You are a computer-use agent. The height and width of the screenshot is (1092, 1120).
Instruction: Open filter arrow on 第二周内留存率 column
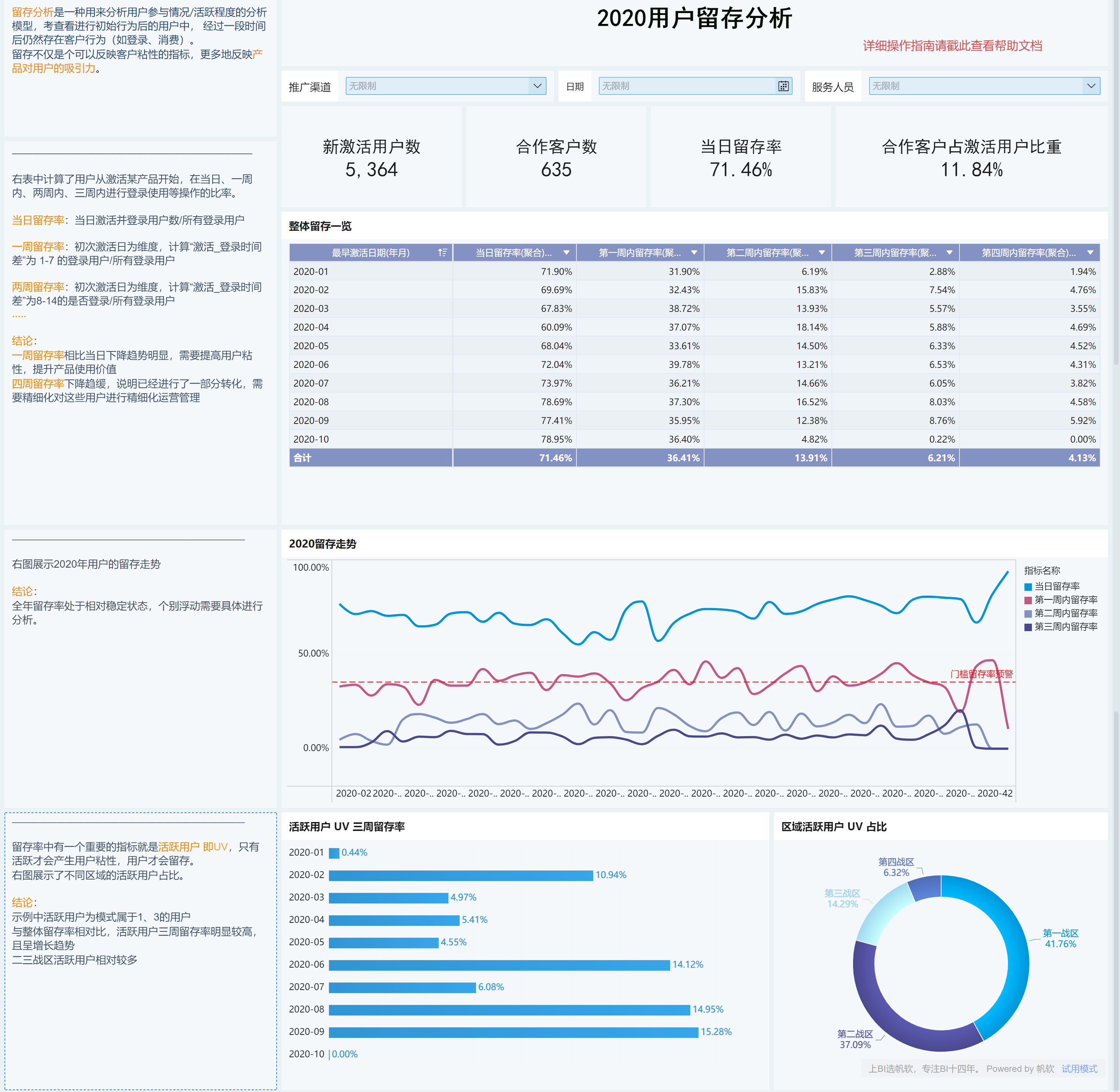821,253
